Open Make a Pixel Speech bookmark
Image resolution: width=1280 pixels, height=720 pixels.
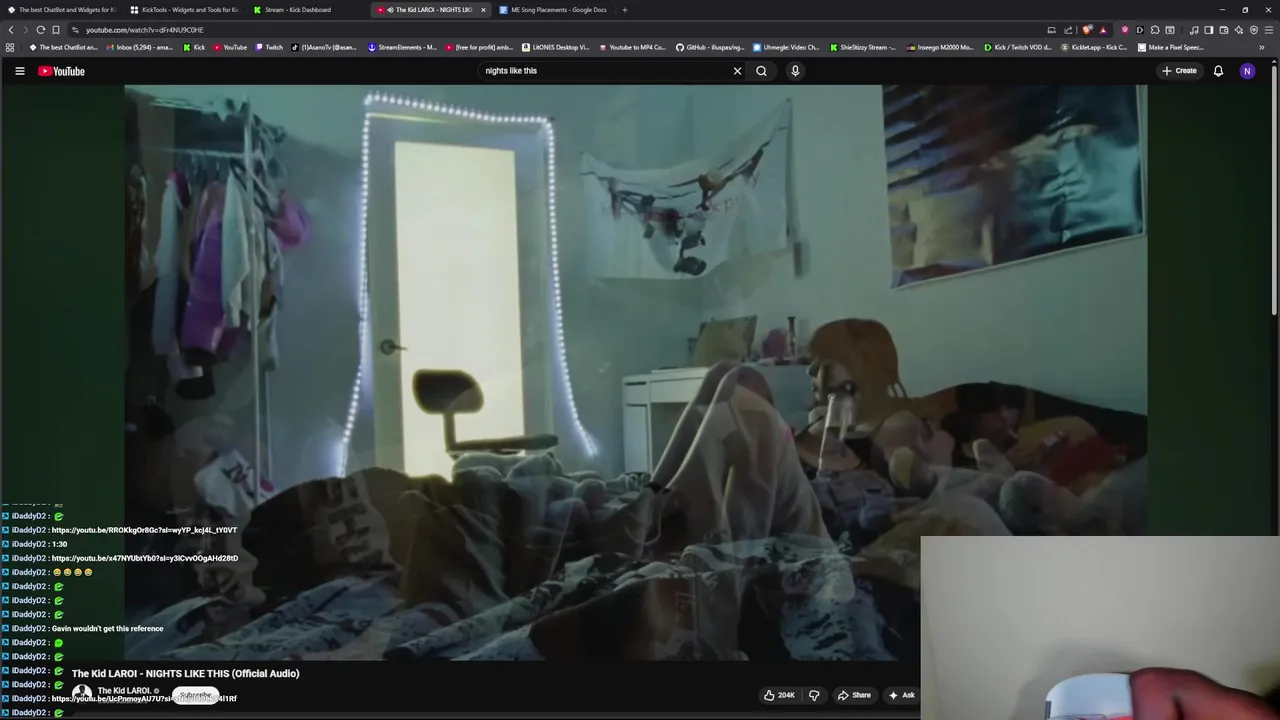click(1171, 47)
